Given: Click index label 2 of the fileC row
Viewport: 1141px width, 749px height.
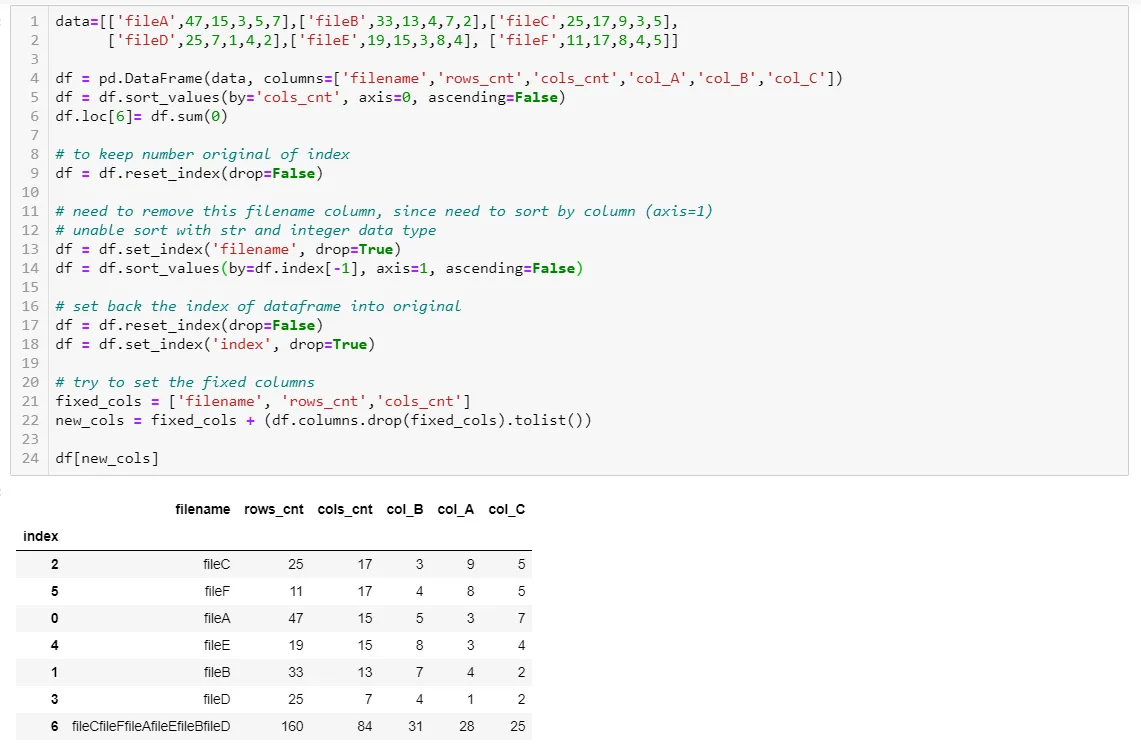Looking at the screenshot, I should (x=55, y=564).
